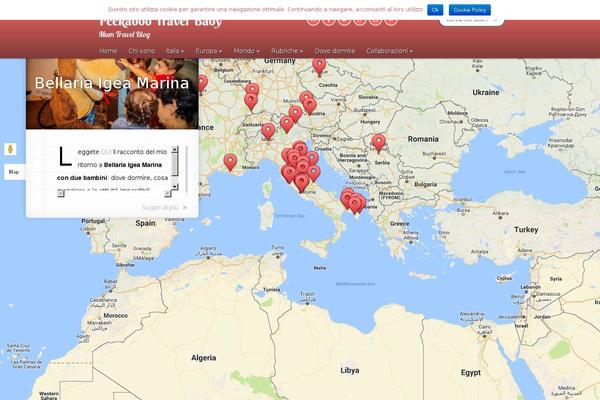600x400 pixels.
Task: Expand the Collaborazioni menu
Action: coord(389,51)
